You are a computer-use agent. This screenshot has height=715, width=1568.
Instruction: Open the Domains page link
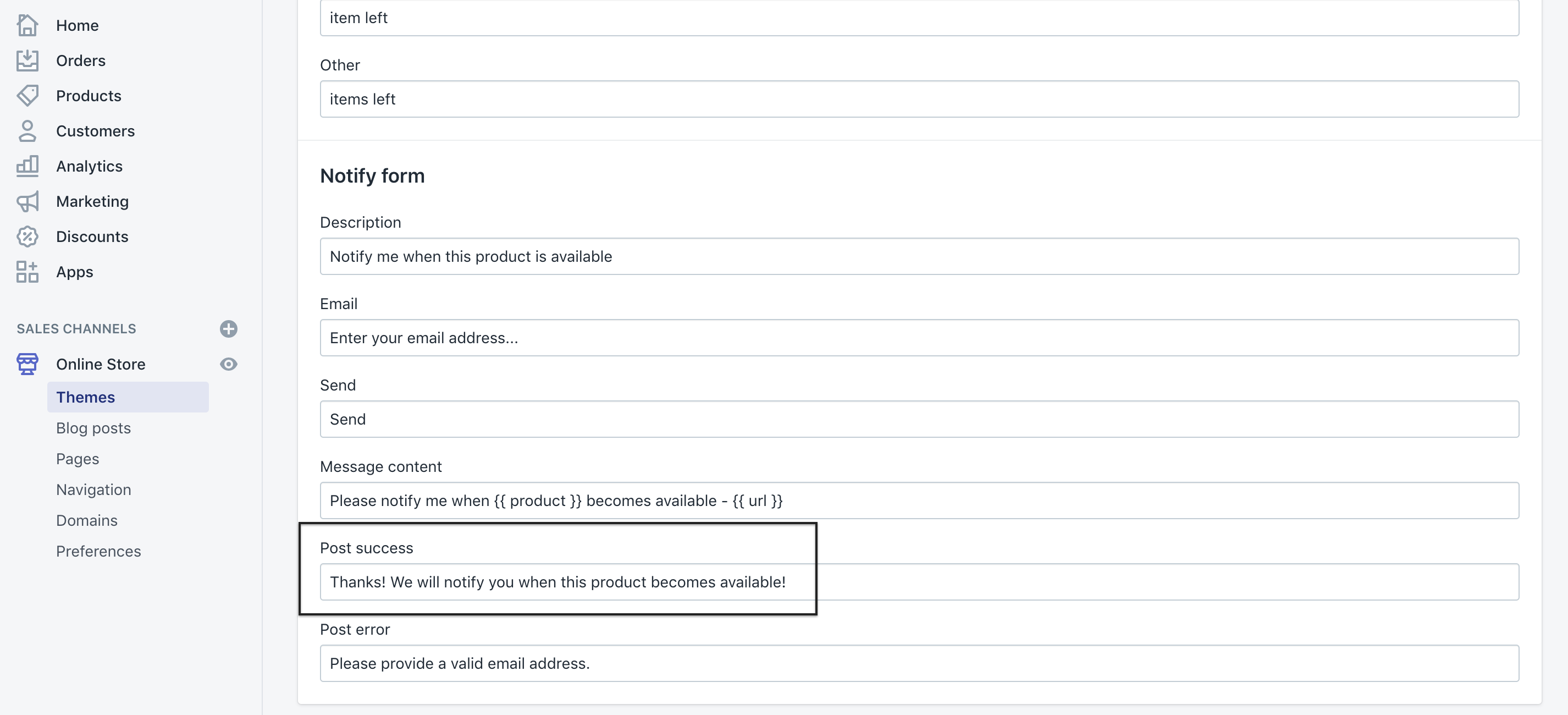tap(86, 521)
